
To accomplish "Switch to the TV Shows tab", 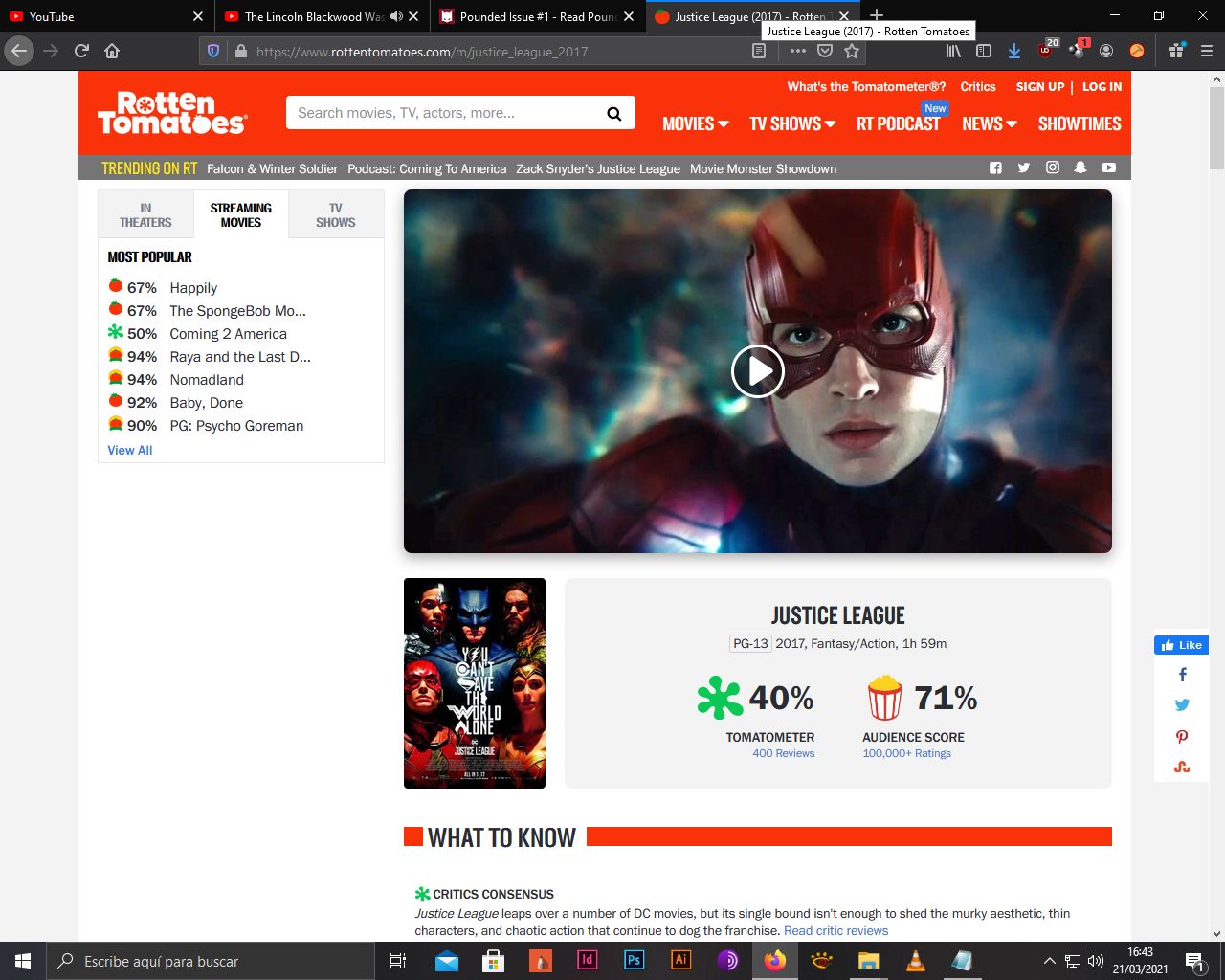I will tap(336, 214).
